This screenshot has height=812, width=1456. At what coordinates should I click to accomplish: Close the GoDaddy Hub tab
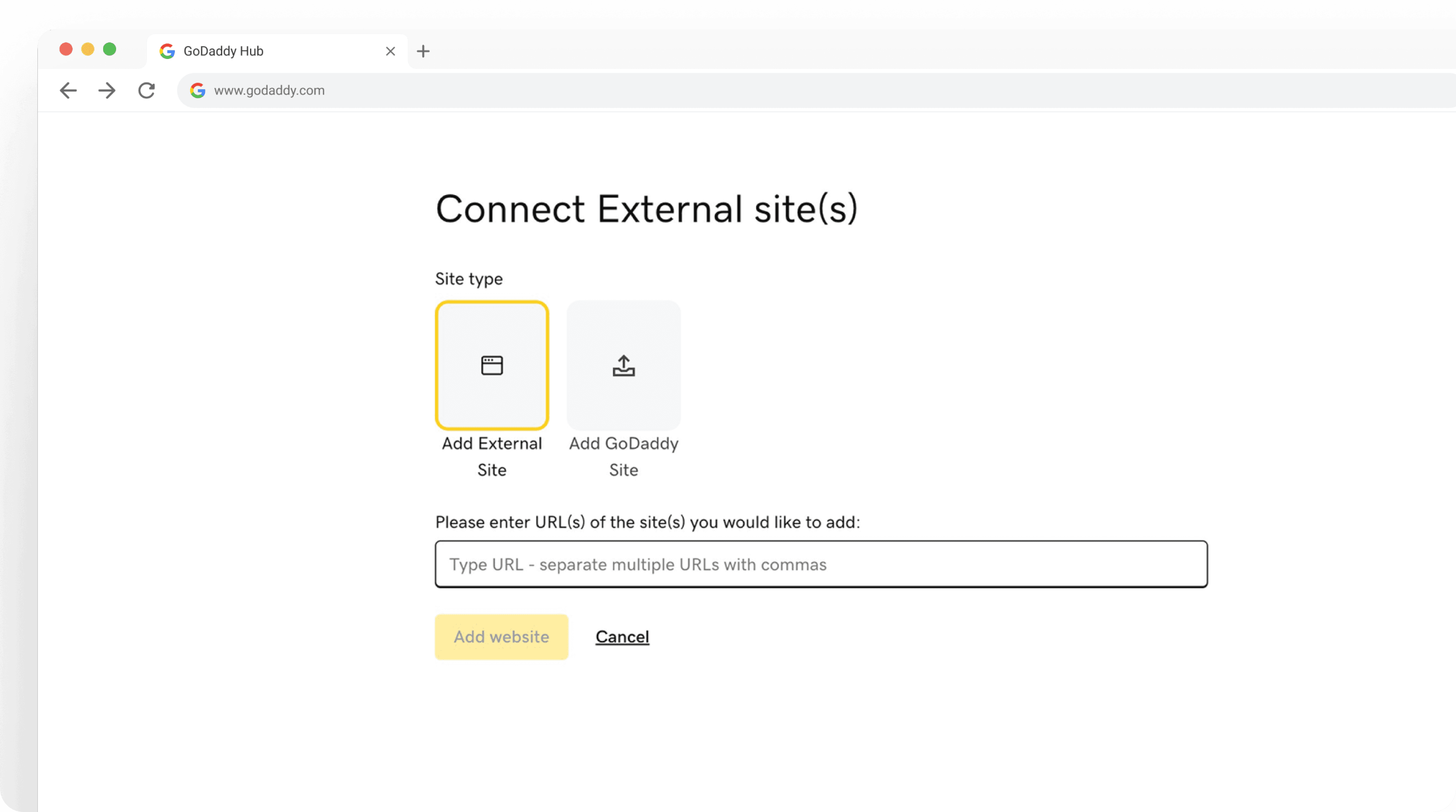pyautogui.click(x=390, y=52)
